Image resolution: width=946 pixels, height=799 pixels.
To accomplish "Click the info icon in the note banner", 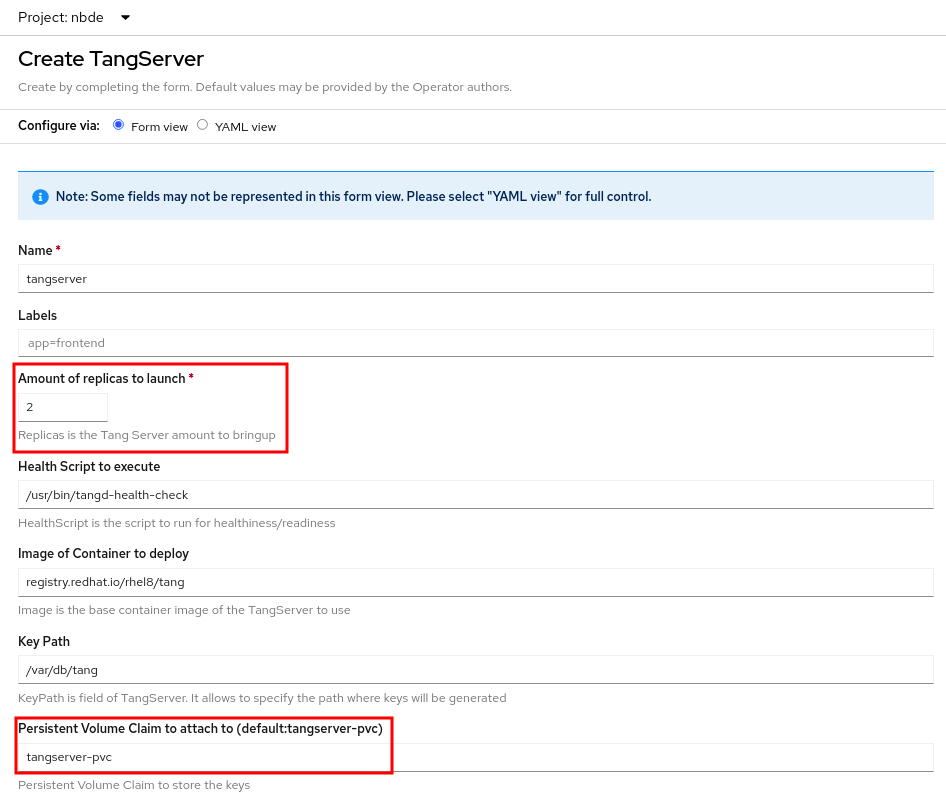I will [x=40, y=196].
